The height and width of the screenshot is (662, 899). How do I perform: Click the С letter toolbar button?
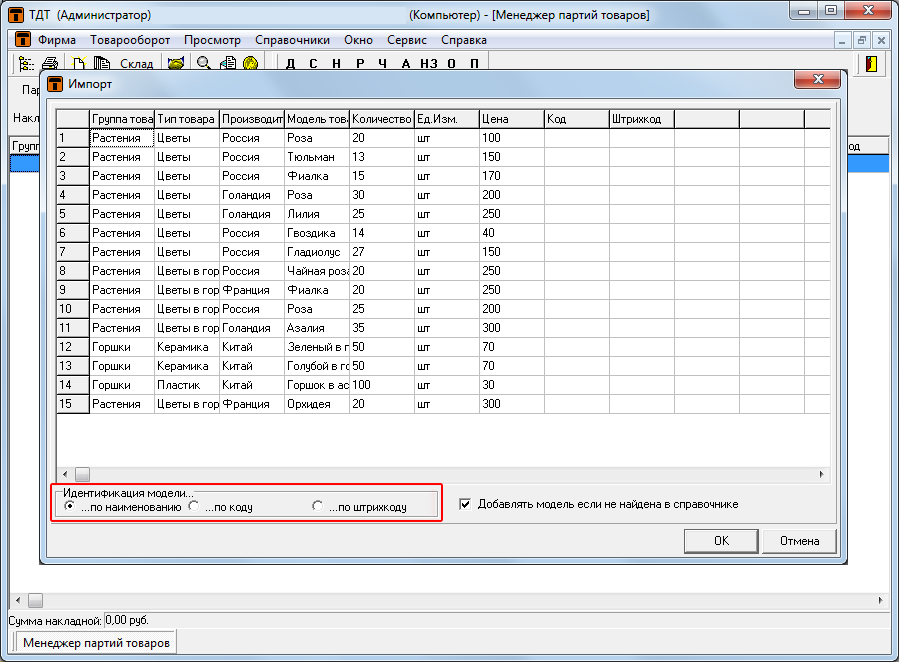click(313, 64)
